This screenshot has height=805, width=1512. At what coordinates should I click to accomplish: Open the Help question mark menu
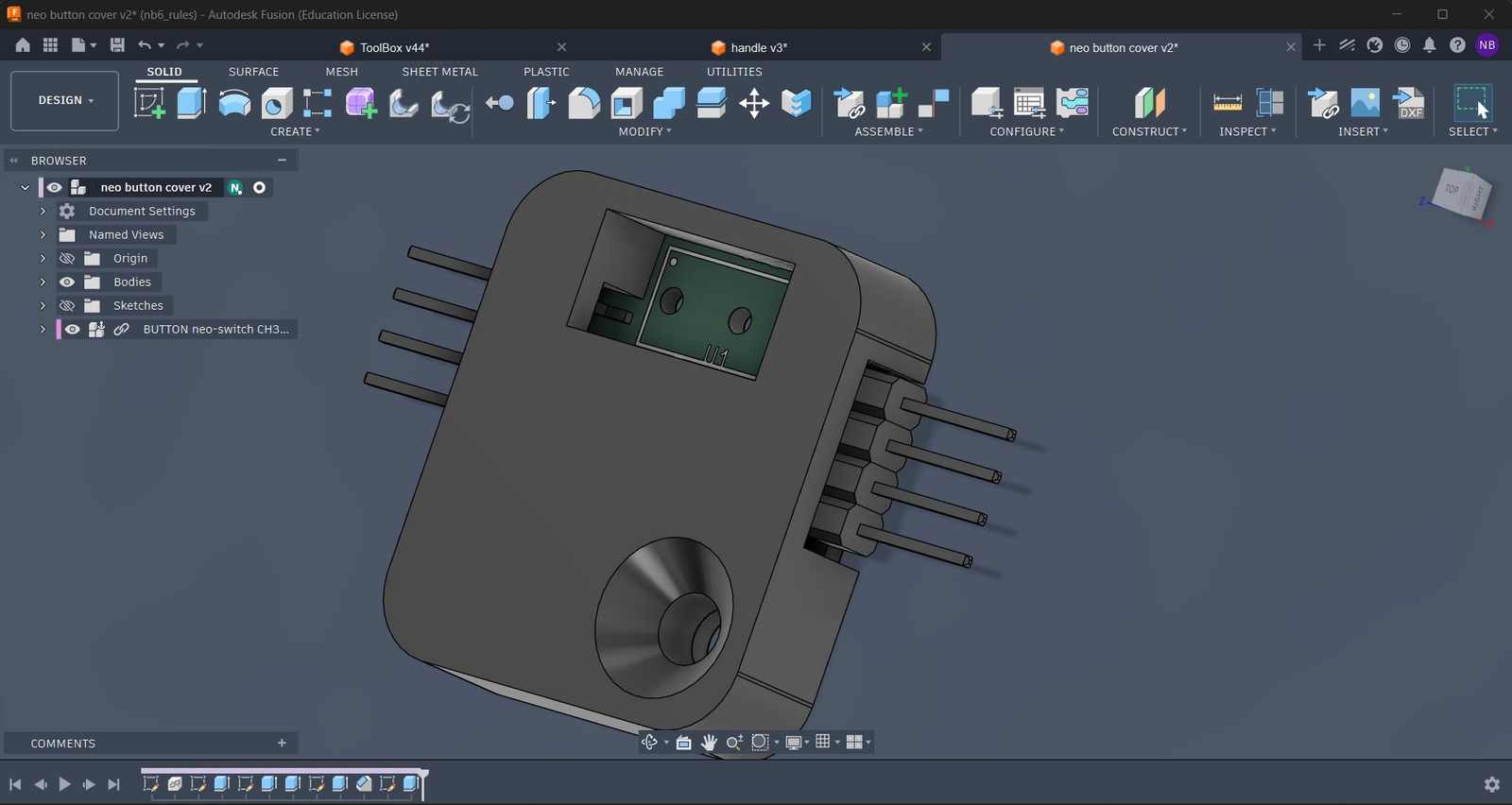pos(1458,45)
